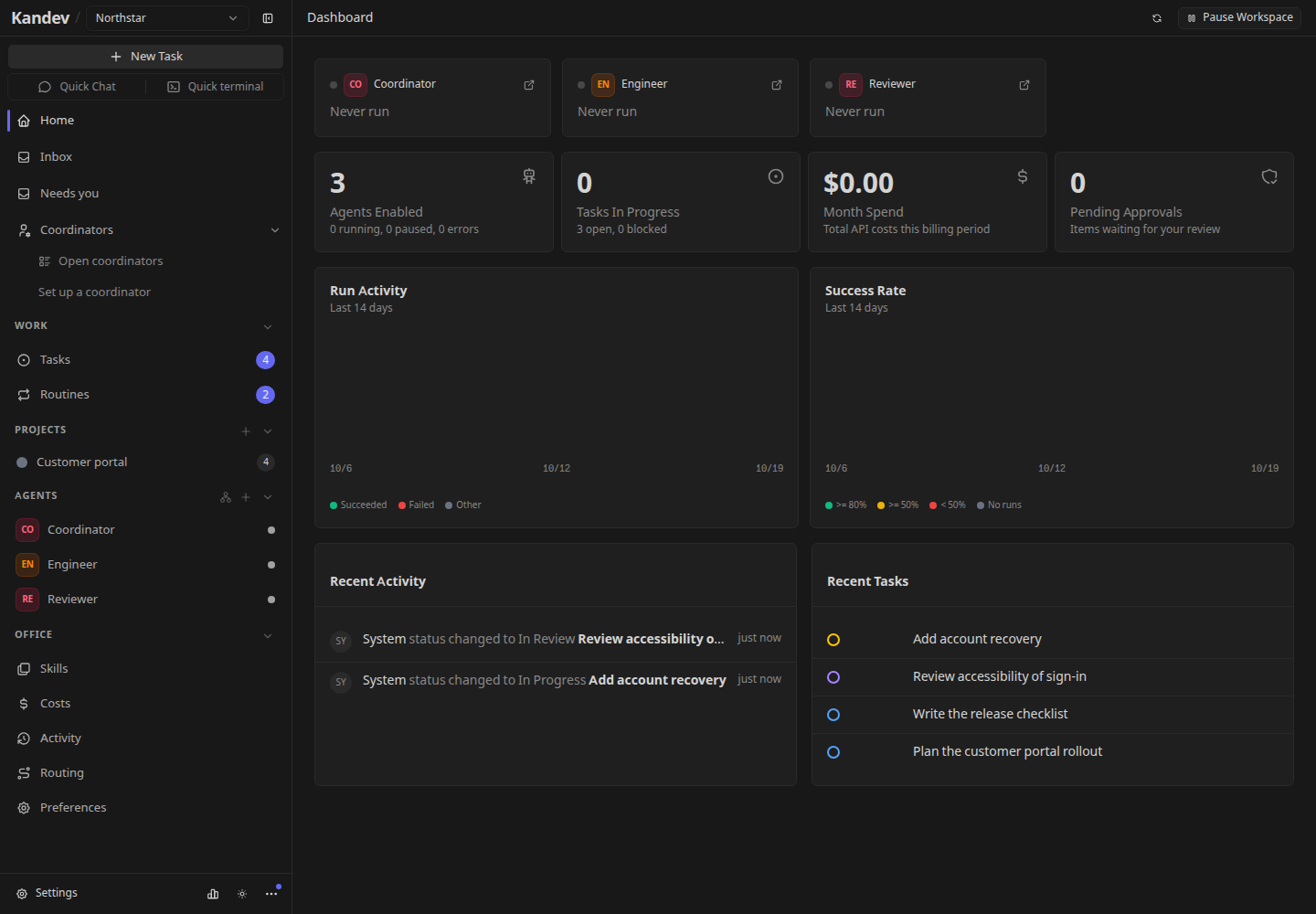1316x914 pixels.
Task: Toggle light theme with sun icon
Action: pos(242,894)
